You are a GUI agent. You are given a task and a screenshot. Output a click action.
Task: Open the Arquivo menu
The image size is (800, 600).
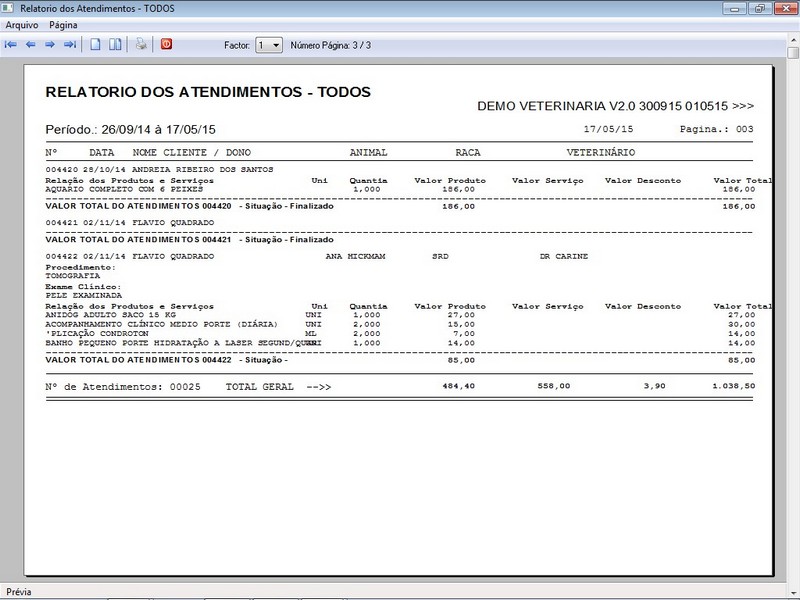(22, 23)
